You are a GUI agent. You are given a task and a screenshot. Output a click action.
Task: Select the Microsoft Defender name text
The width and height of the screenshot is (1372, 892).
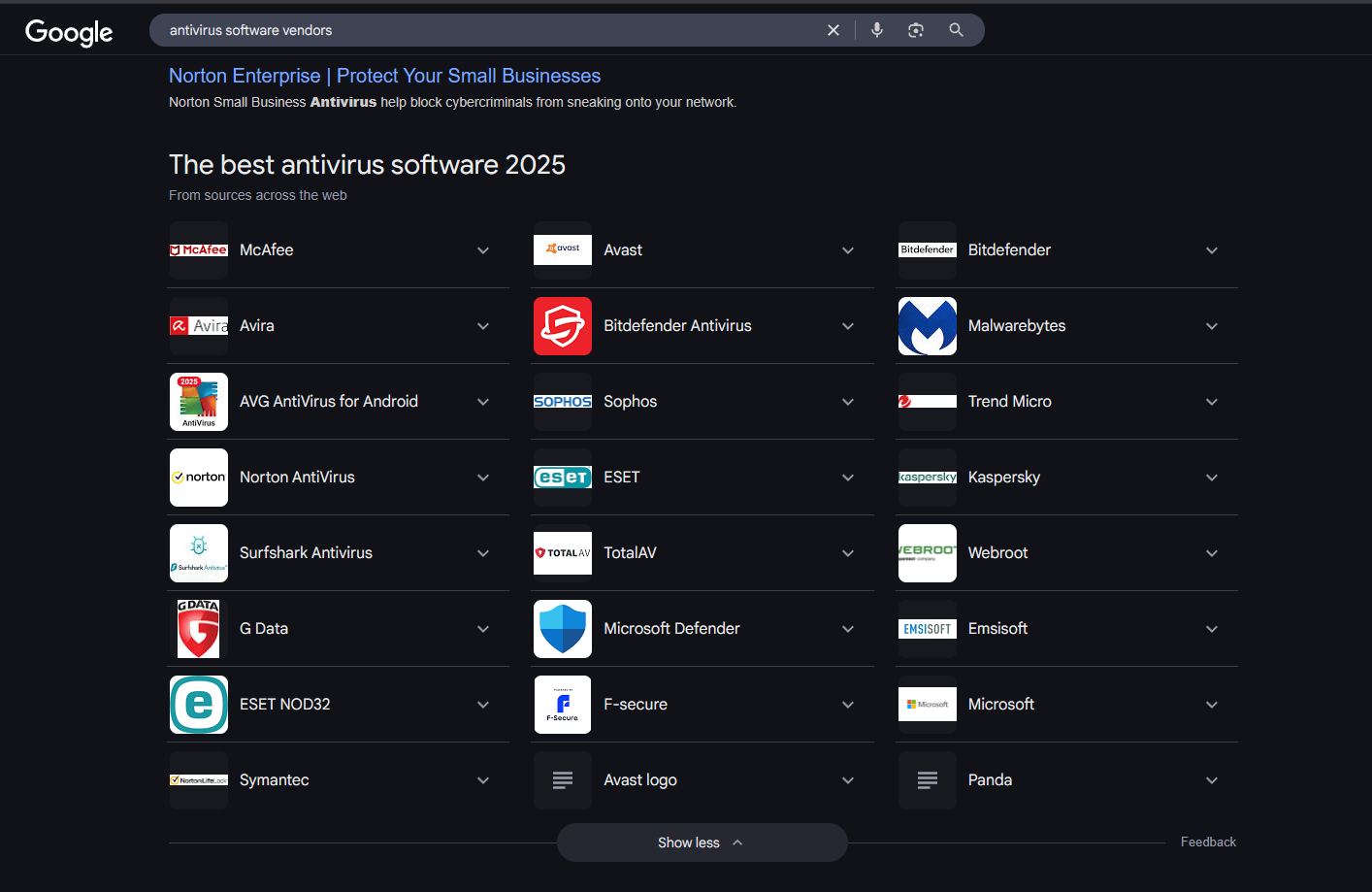point(671,629)
